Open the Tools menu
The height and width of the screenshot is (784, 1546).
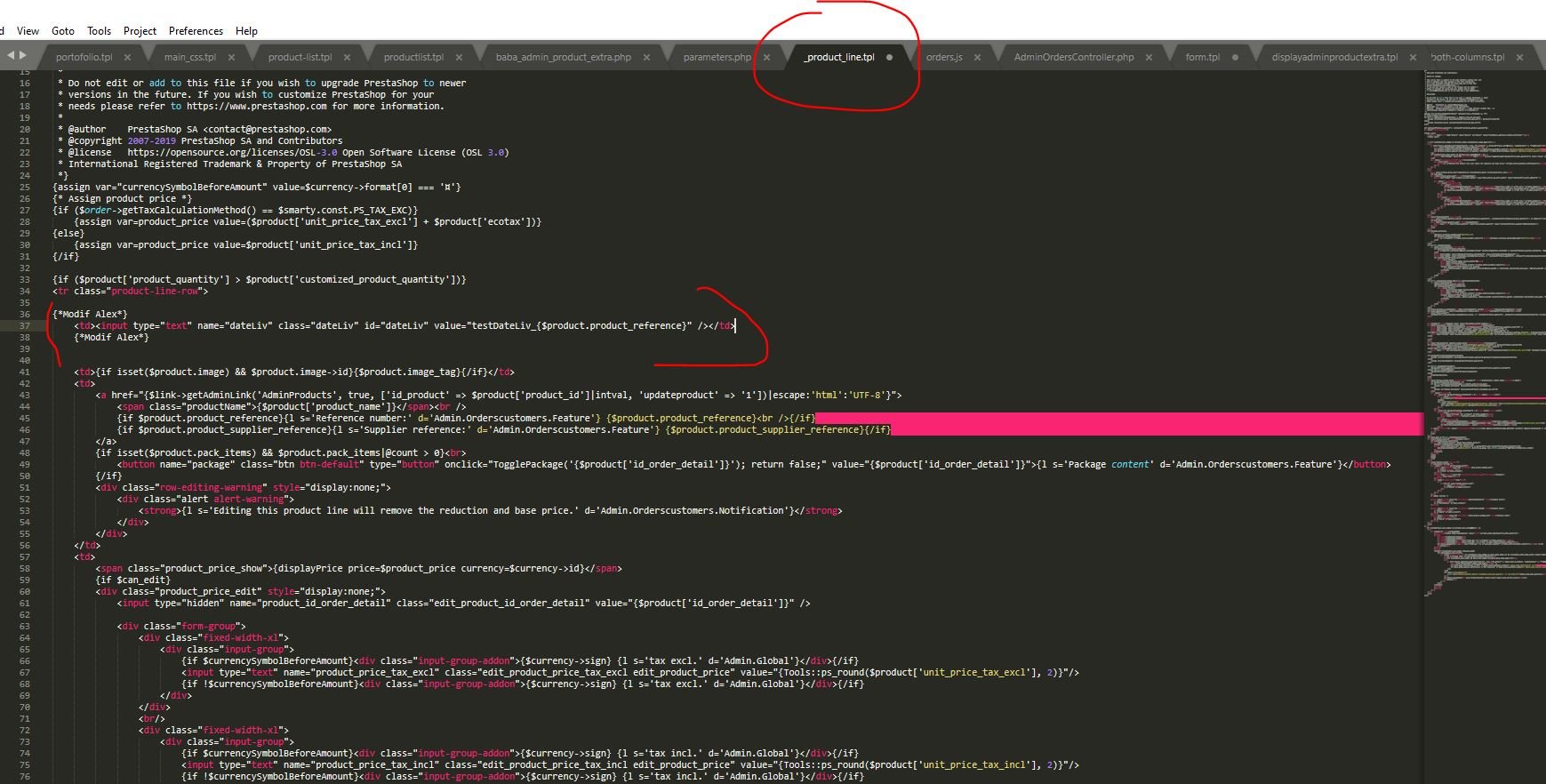point(100,30)
